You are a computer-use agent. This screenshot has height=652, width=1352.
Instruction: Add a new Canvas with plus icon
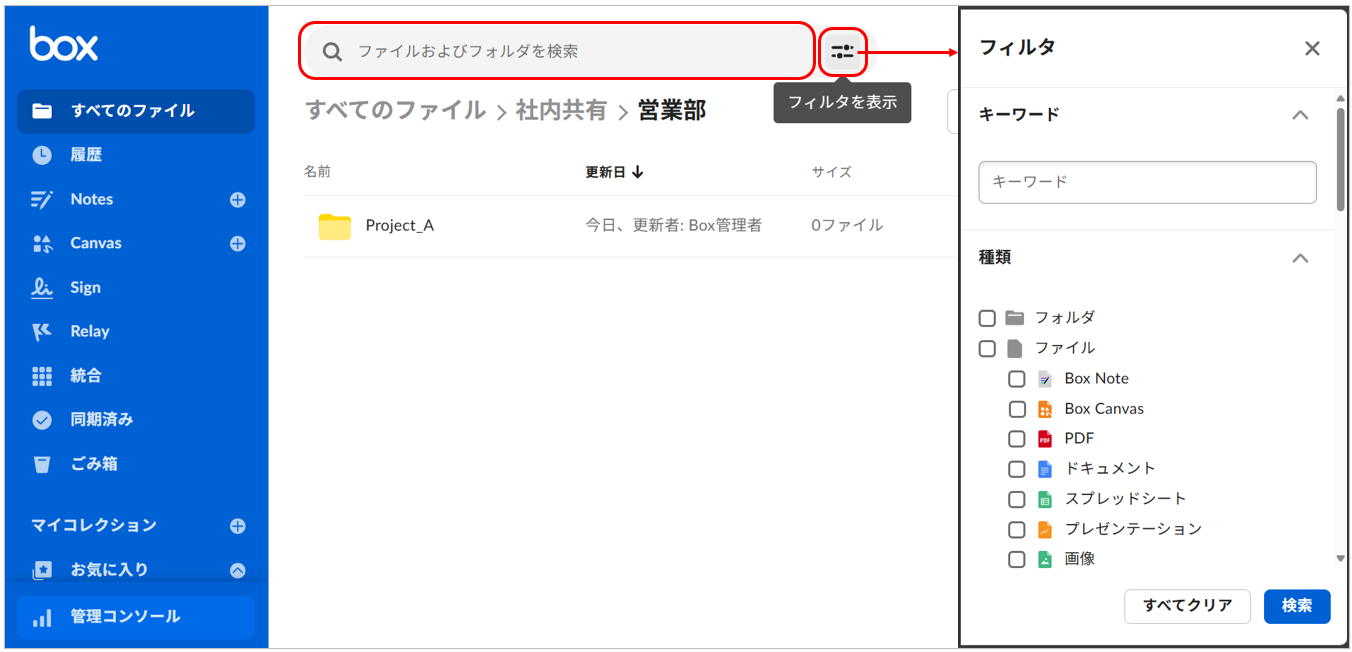[x=238, y=244]
